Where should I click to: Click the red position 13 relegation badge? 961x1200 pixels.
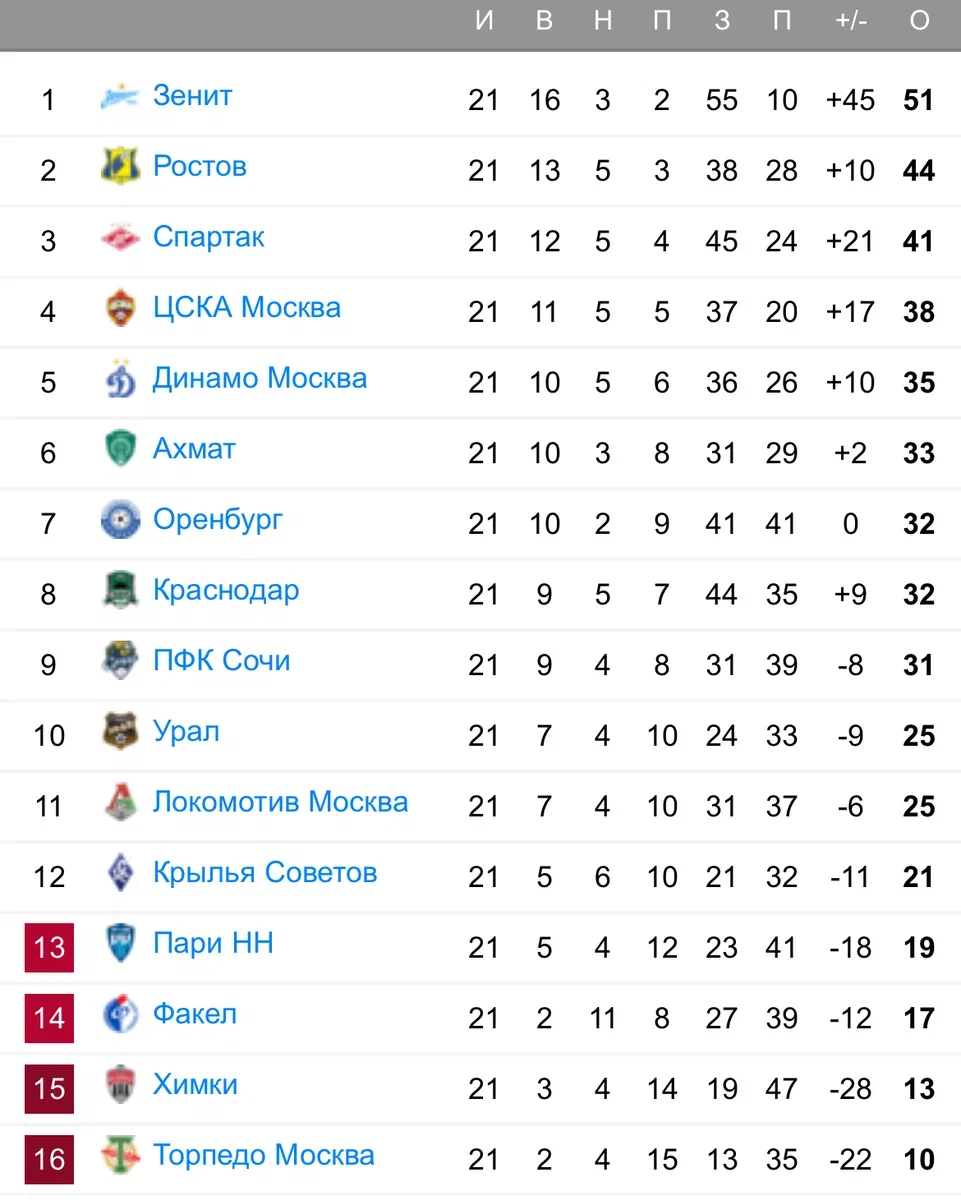(x=49, y=946)
